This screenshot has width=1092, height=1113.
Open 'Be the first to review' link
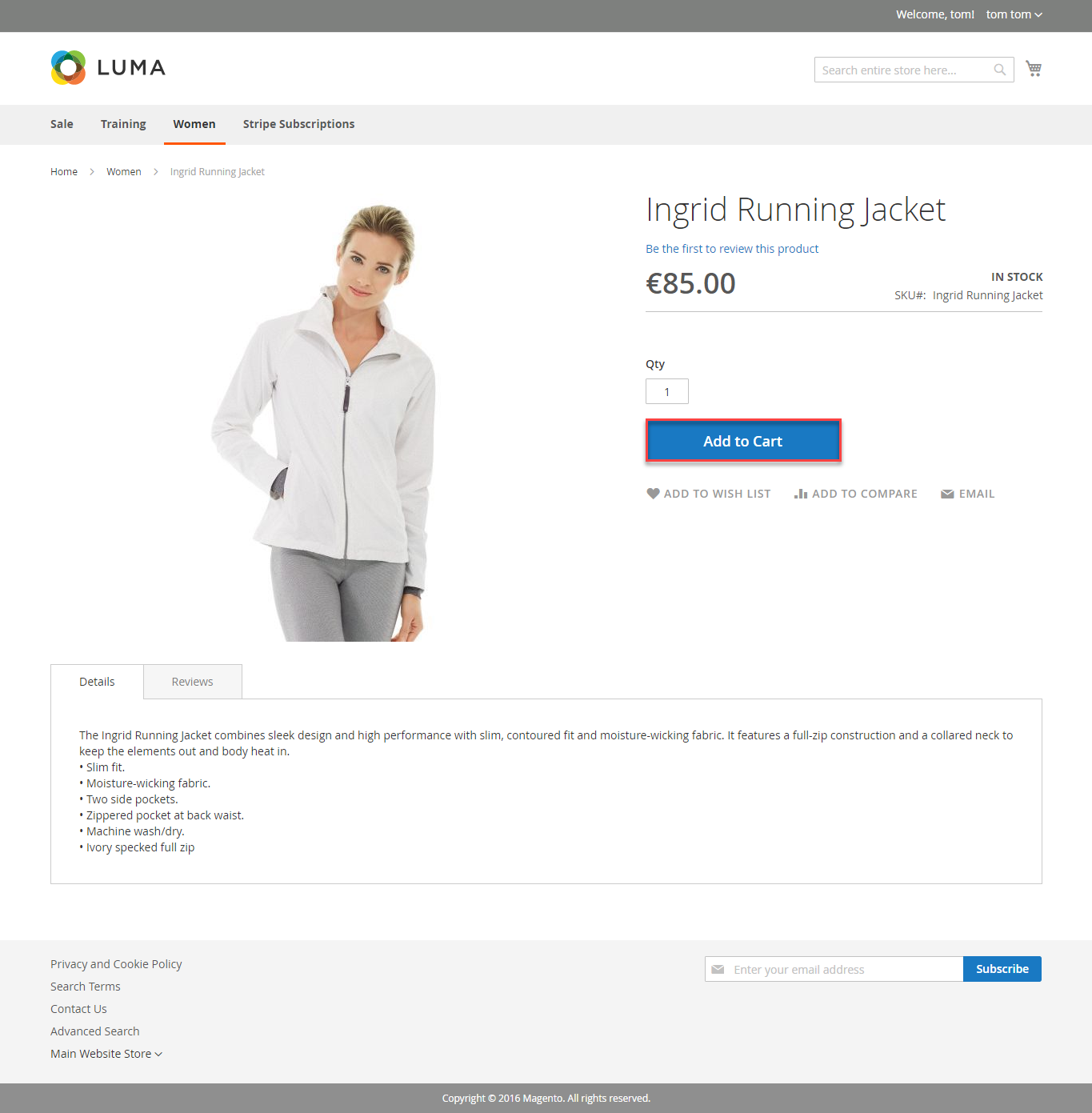732,249
